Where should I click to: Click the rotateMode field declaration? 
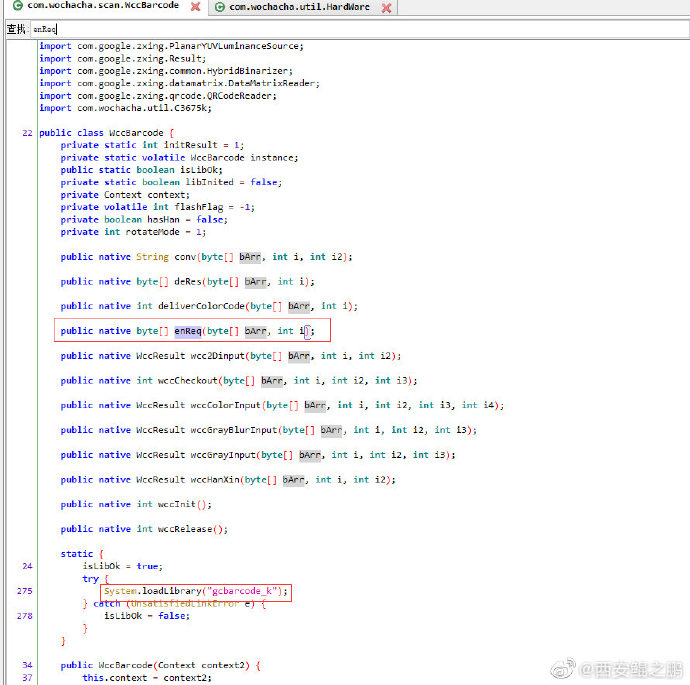pyautogui.click(x=133, y=232)
